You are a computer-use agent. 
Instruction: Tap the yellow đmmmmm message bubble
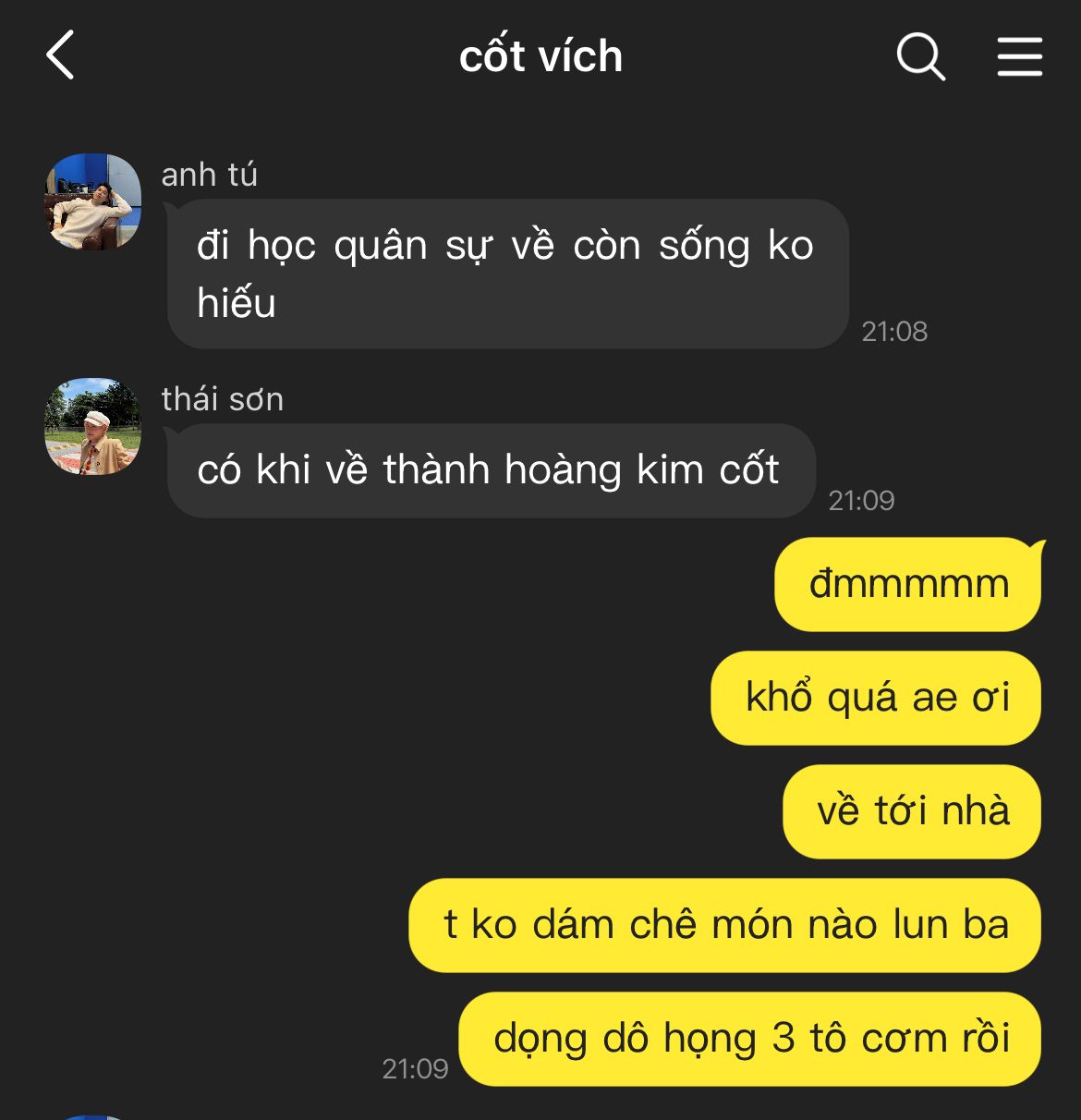tap(908, 584)
